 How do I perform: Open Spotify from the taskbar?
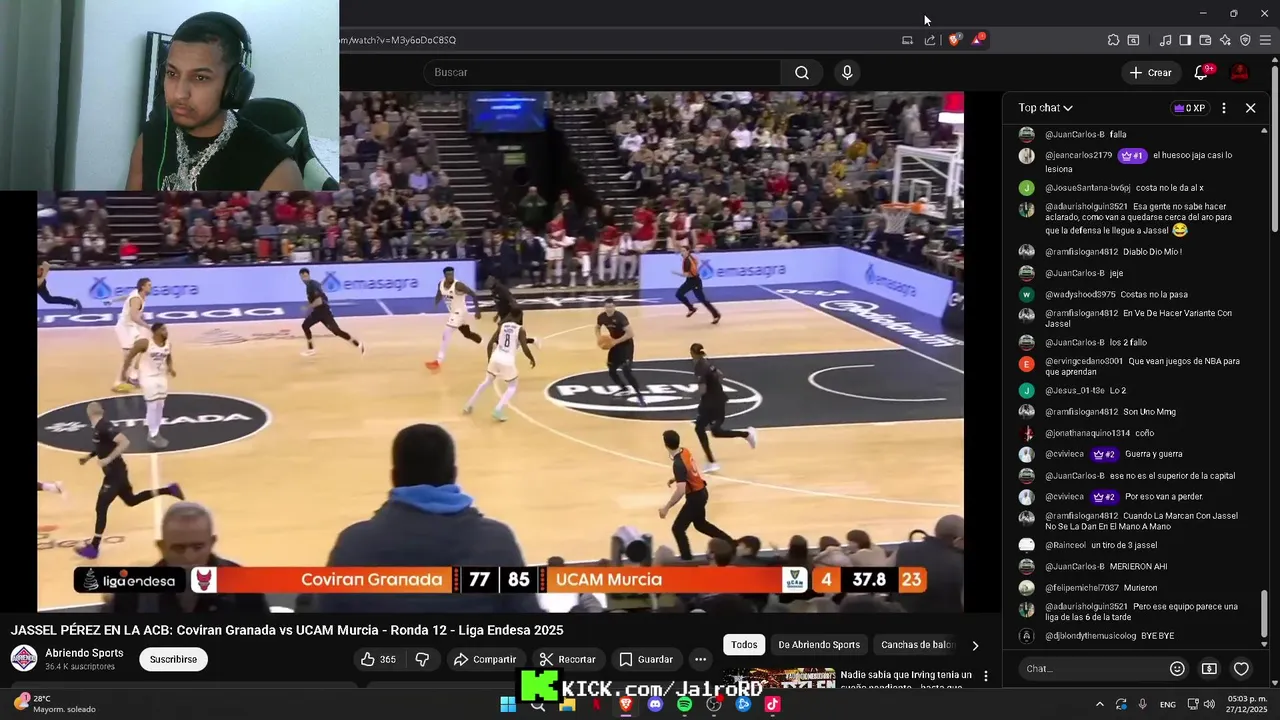click(x=684, y=704)
